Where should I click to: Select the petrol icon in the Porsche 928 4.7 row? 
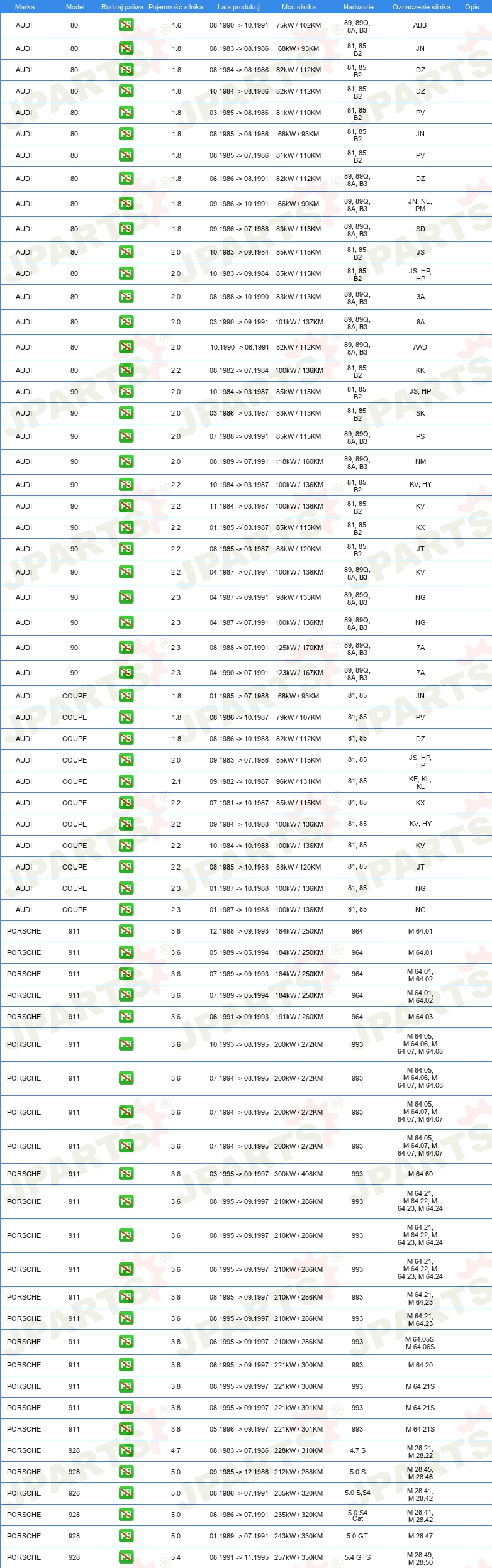tap(126, 1450)
